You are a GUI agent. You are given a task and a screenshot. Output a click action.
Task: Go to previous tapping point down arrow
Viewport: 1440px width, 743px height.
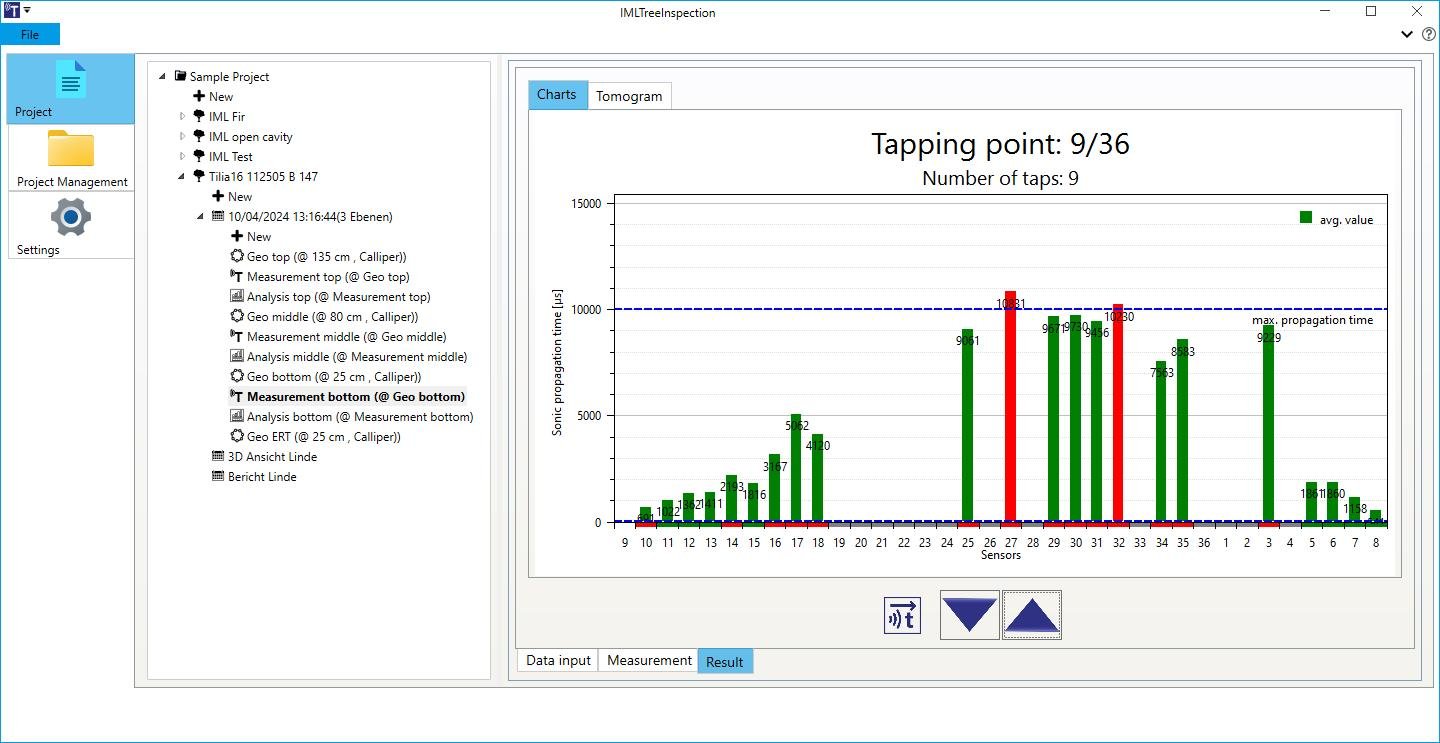969,615
